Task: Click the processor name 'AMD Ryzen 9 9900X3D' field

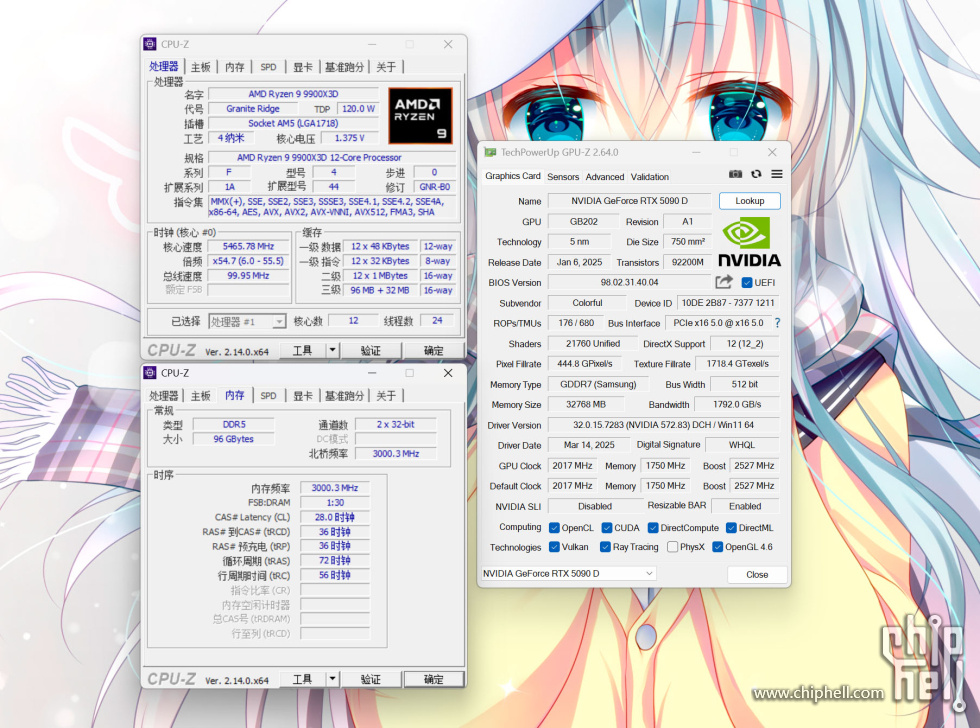Action: point(293,94)
